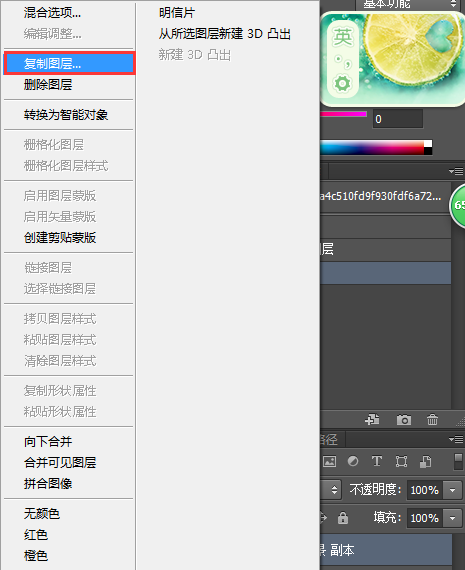Choose 从所选图层新建 3D 凸出
The height and width of the screenshot is (570, 465).
coord(225,34)
